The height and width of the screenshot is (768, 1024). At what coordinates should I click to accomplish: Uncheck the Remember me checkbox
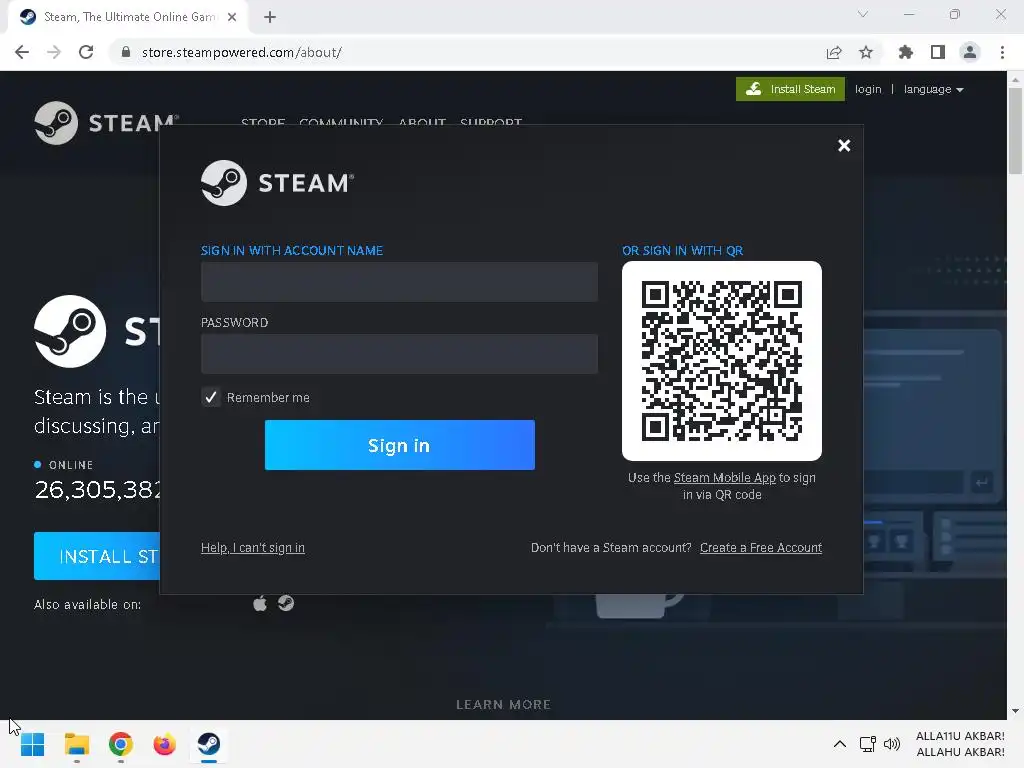tap(211, 397)
